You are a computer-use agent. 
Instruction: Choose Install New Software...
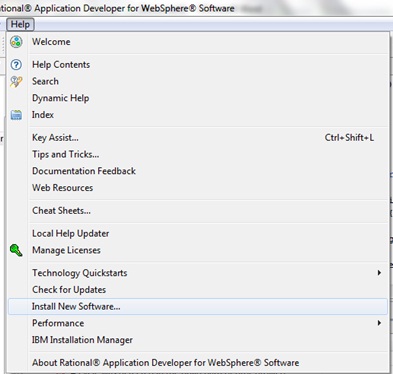coord(198,306)
